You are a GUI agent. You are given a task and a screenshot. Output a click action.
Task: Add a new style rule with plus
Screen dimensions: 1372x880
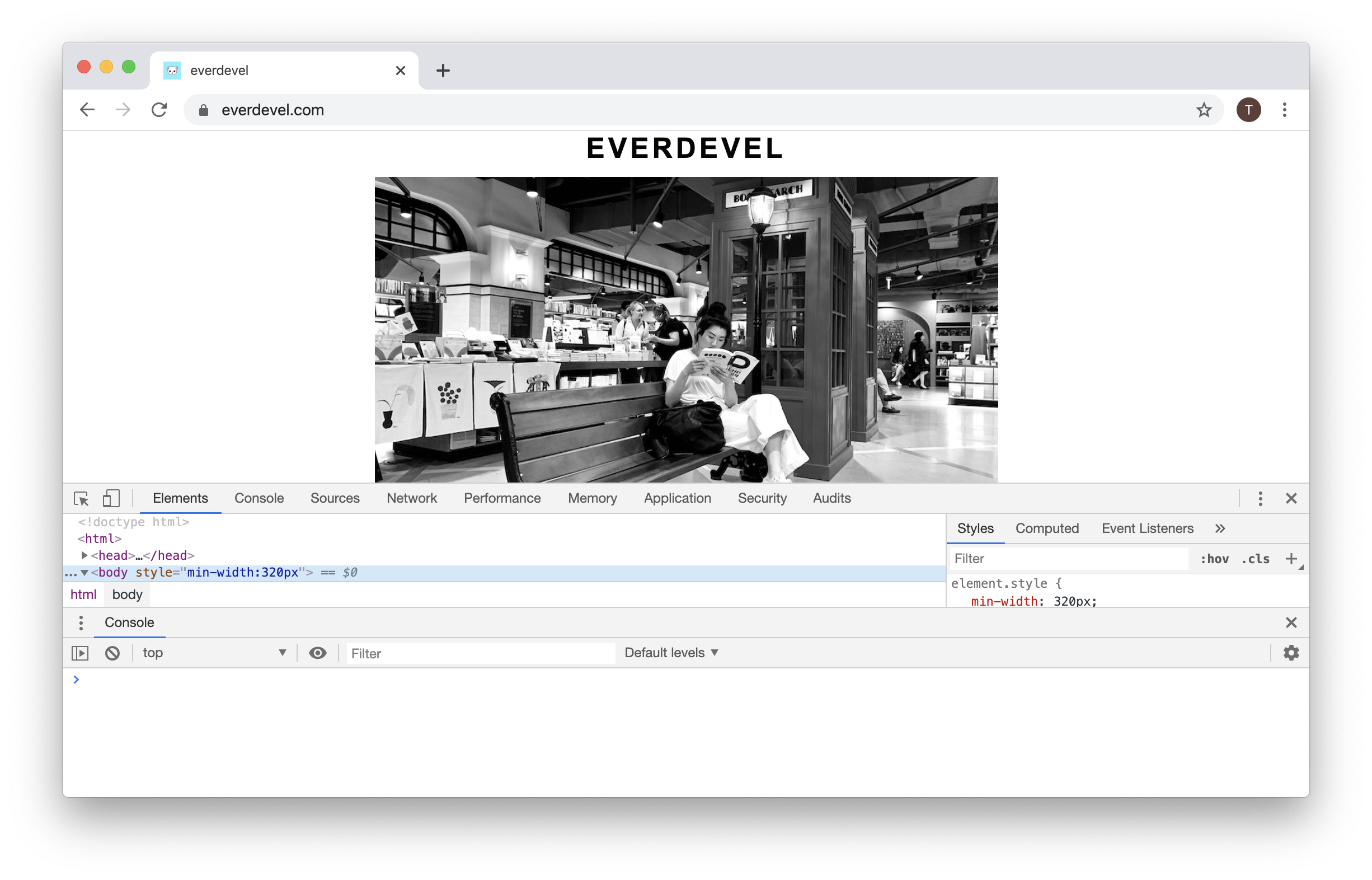[x=1291, y=559]
